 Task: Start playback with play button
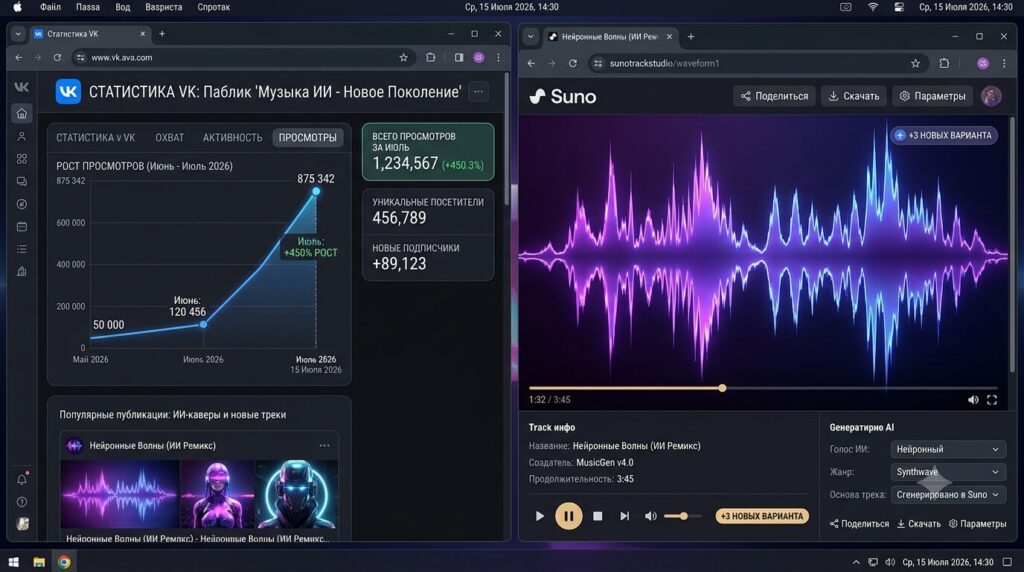pos(539,516)
